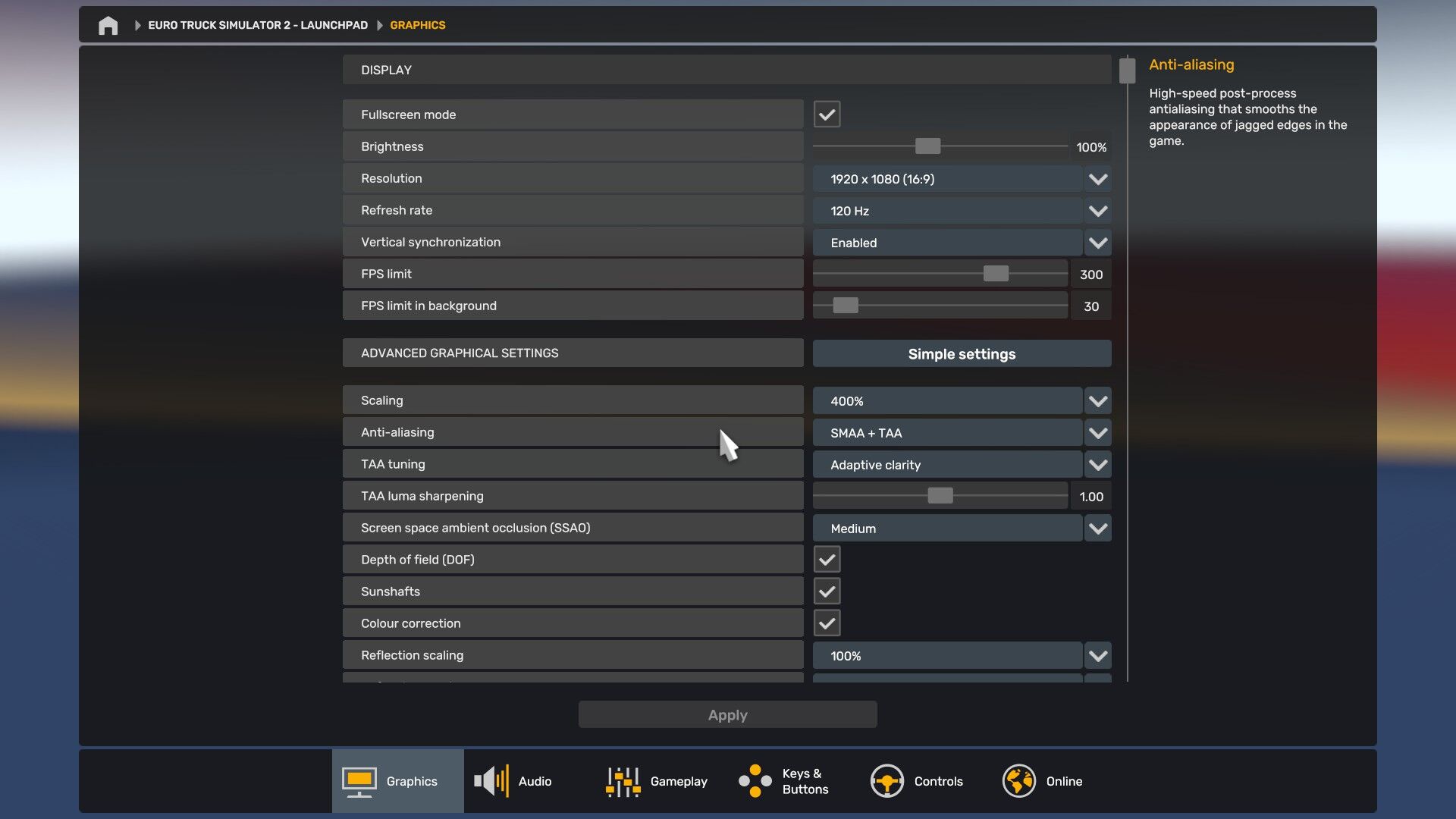Select the 1920 x 1080 resolution combo box
The height and width of the screenshot is (819, 1456).
[x=947, y=179]
